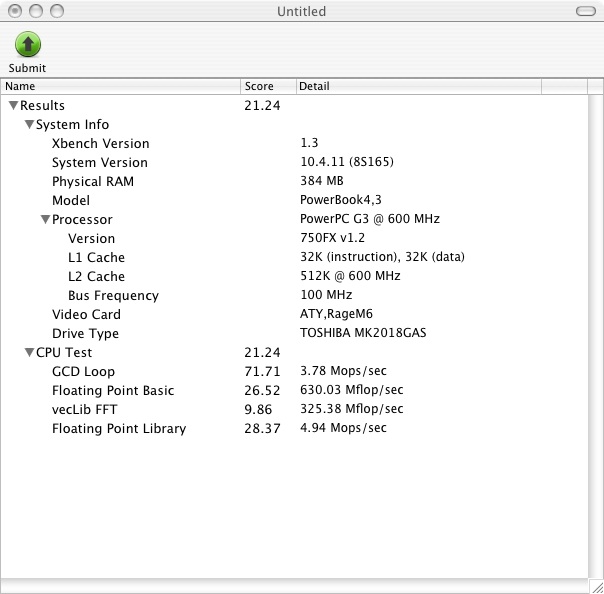Viewport: 604px width, 594px height.
Task: Select the GCD Loop result row
Action: (x=83, y=372)
